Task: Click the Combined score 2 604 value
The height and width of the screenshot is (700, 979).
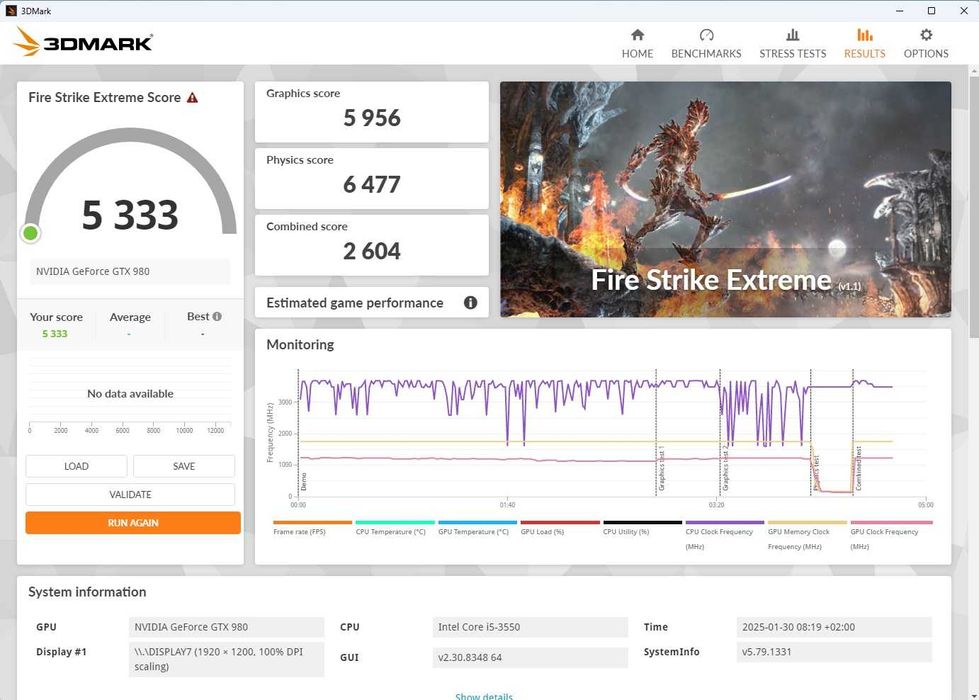Action: tap(371, 252)
